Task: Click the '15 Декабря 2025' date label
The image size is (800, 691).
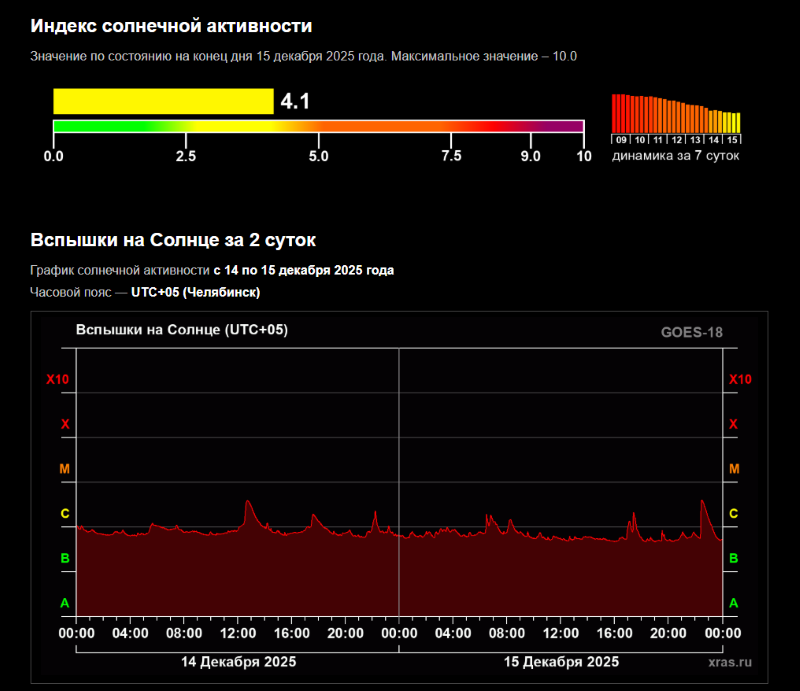Action: [x=561, y=662]
